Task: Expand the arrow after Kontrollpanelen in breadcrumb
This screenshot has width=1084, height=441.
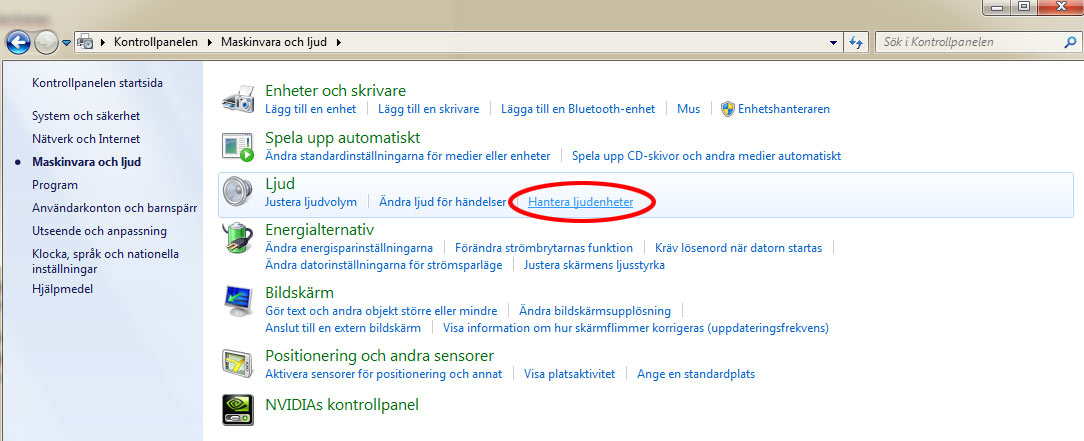Action: pos(210,42)
